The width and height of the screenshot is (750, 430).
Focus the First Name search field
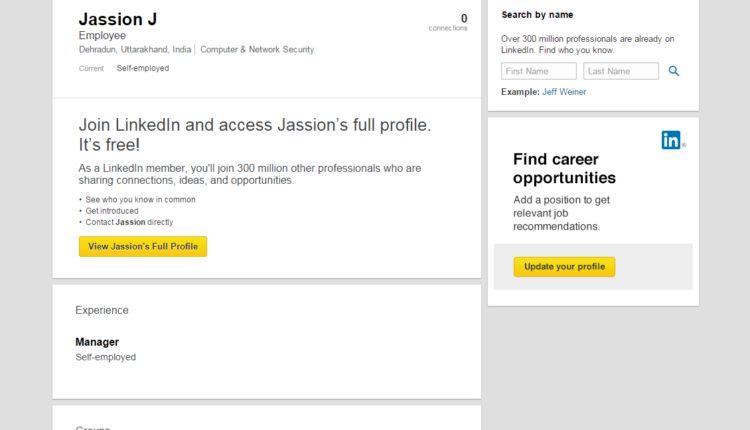pos(539,71)
